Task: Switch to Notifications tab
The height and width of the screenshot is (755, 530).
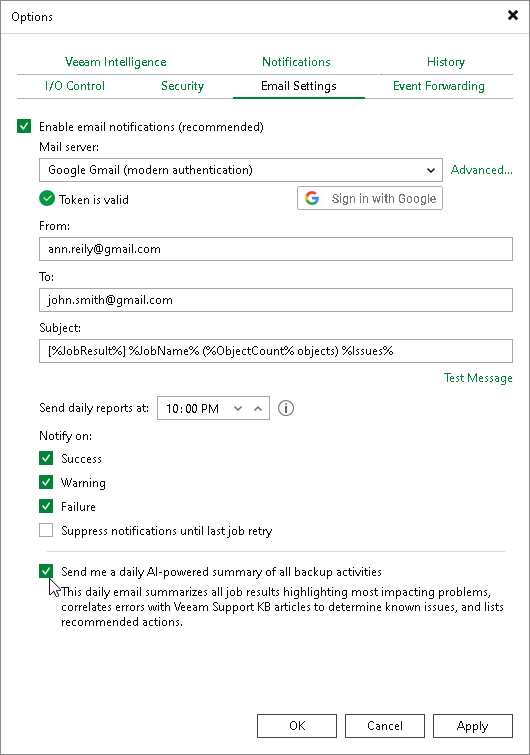Action: coord(296,62)
